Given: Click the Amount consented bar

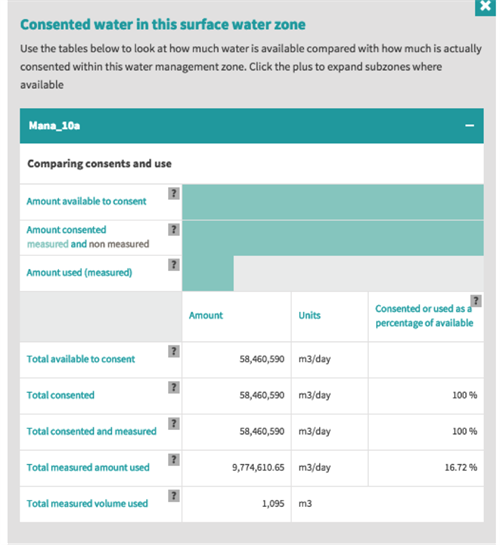Looking at the screenshot, I should pos(333,238).
